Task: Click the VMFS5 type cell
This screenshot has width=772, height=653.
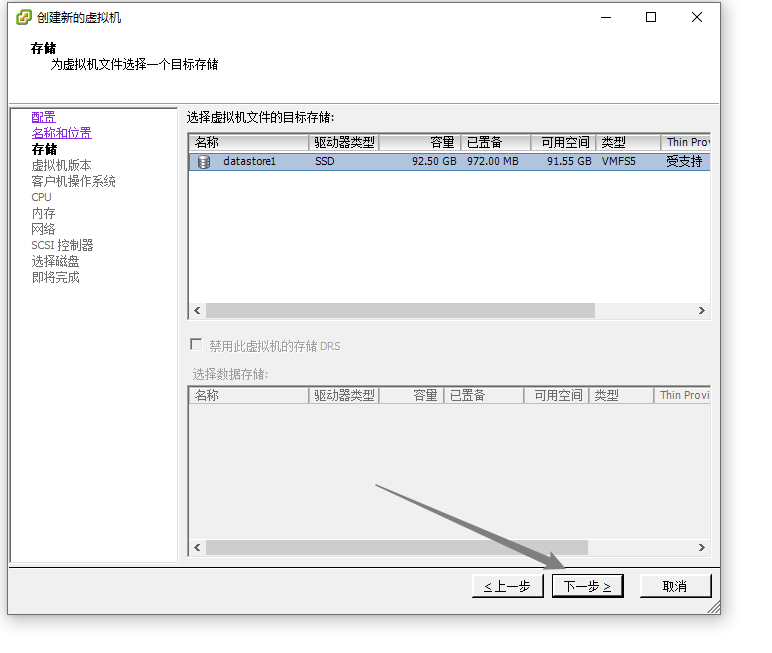Action: [x=618, y=161]
